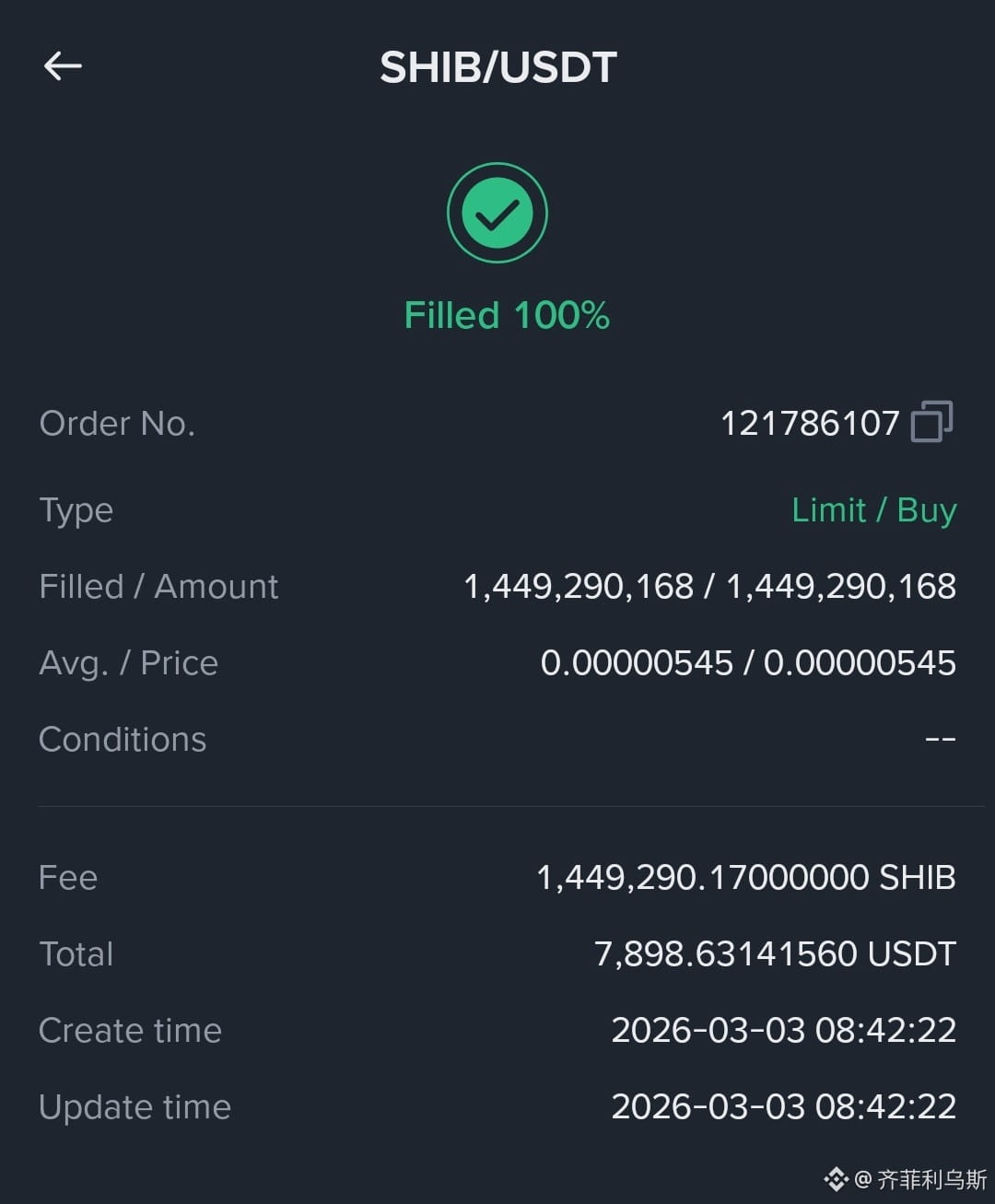Select the fee amount in SHIB

click(746, 877)
